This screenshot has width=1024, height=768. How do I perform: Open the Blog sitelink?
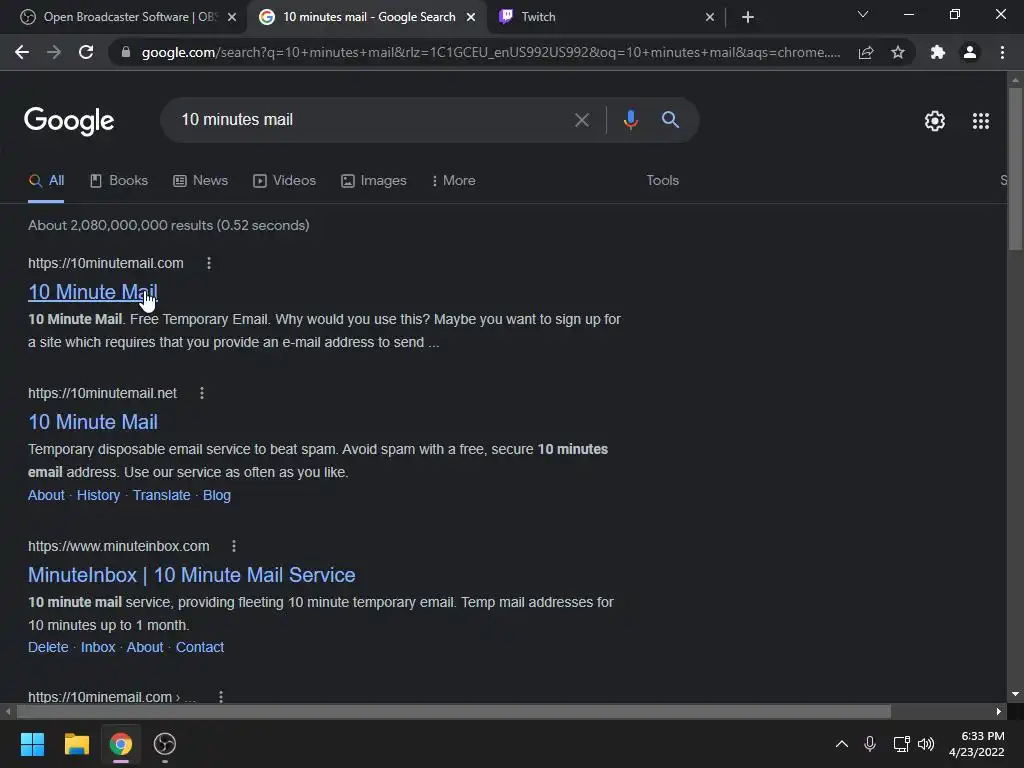point(217,495)
